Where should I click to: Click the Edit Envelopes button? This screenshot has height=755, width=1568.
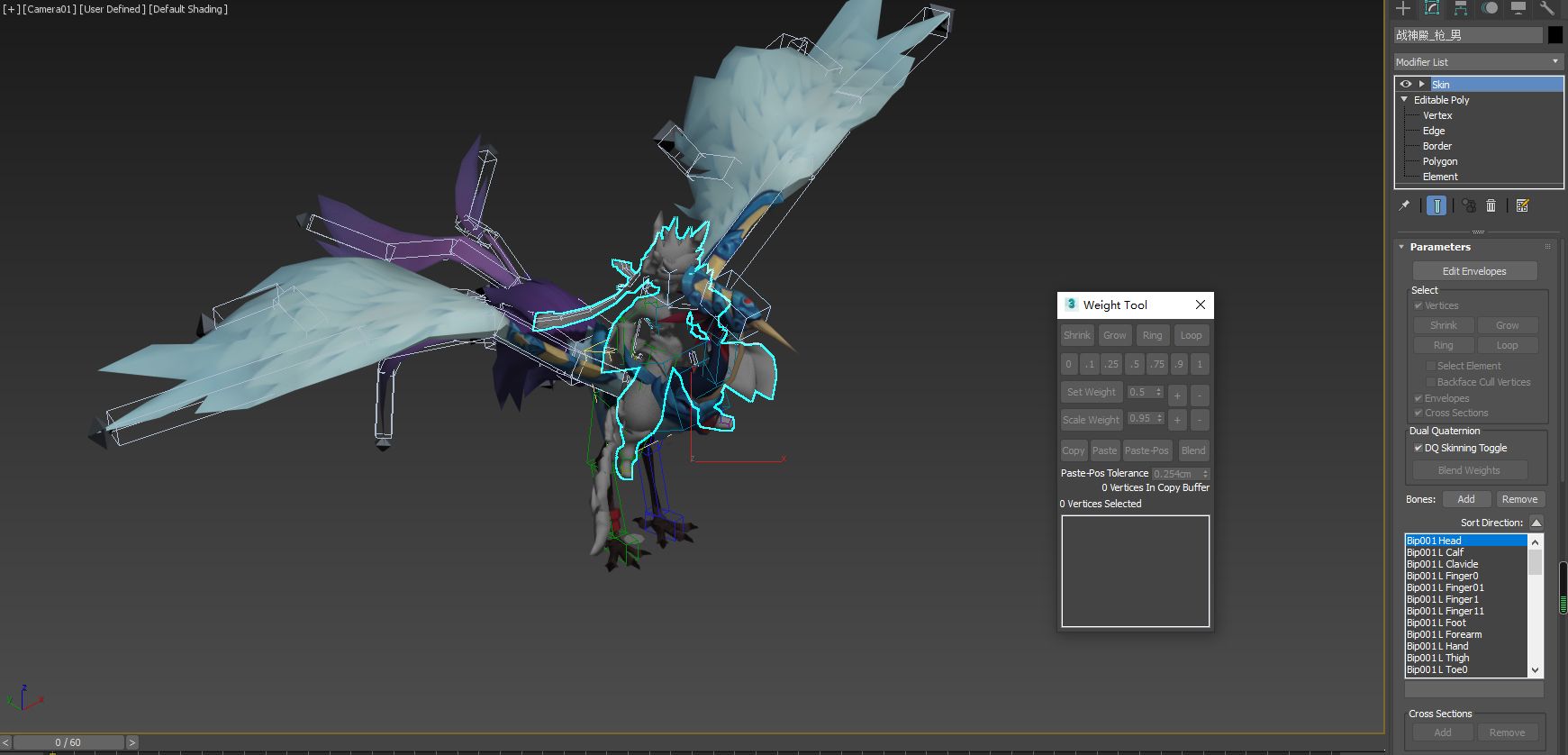(1474, 271)
